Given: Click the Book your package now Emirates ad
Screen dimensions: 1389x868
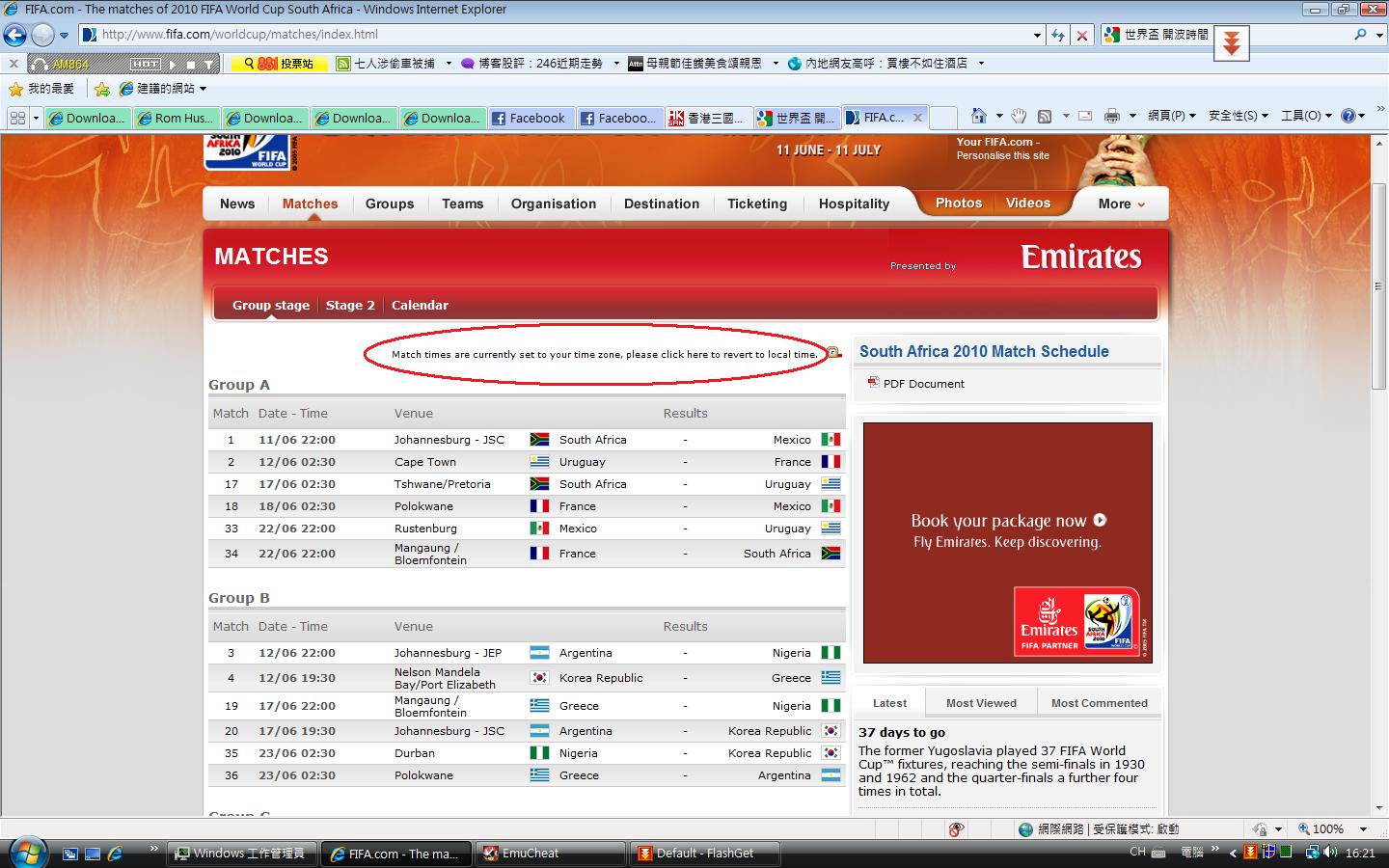Looking at the screenshot, I should click(1007, 543).
